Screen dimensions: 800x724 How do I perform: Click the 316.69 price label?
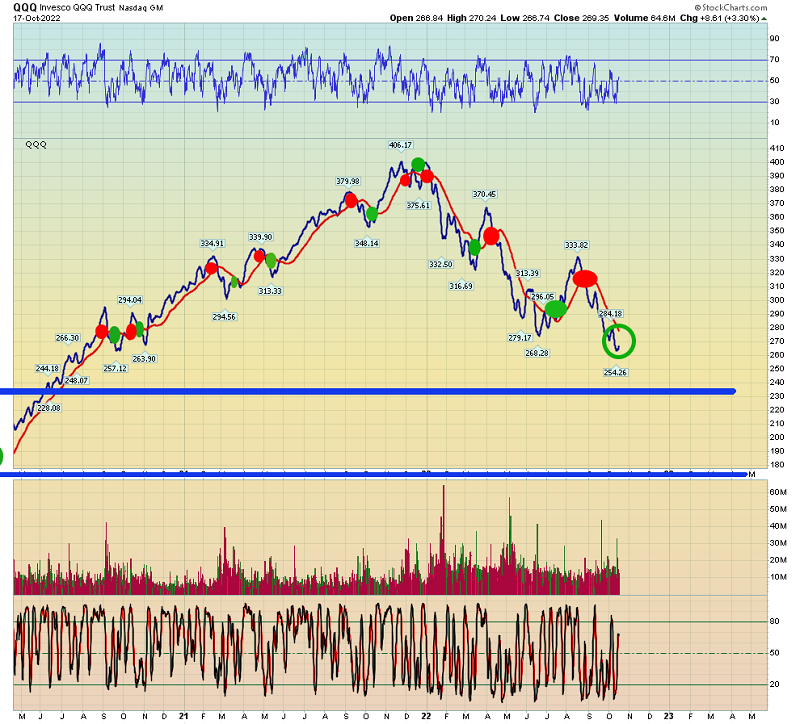[461, 286]
